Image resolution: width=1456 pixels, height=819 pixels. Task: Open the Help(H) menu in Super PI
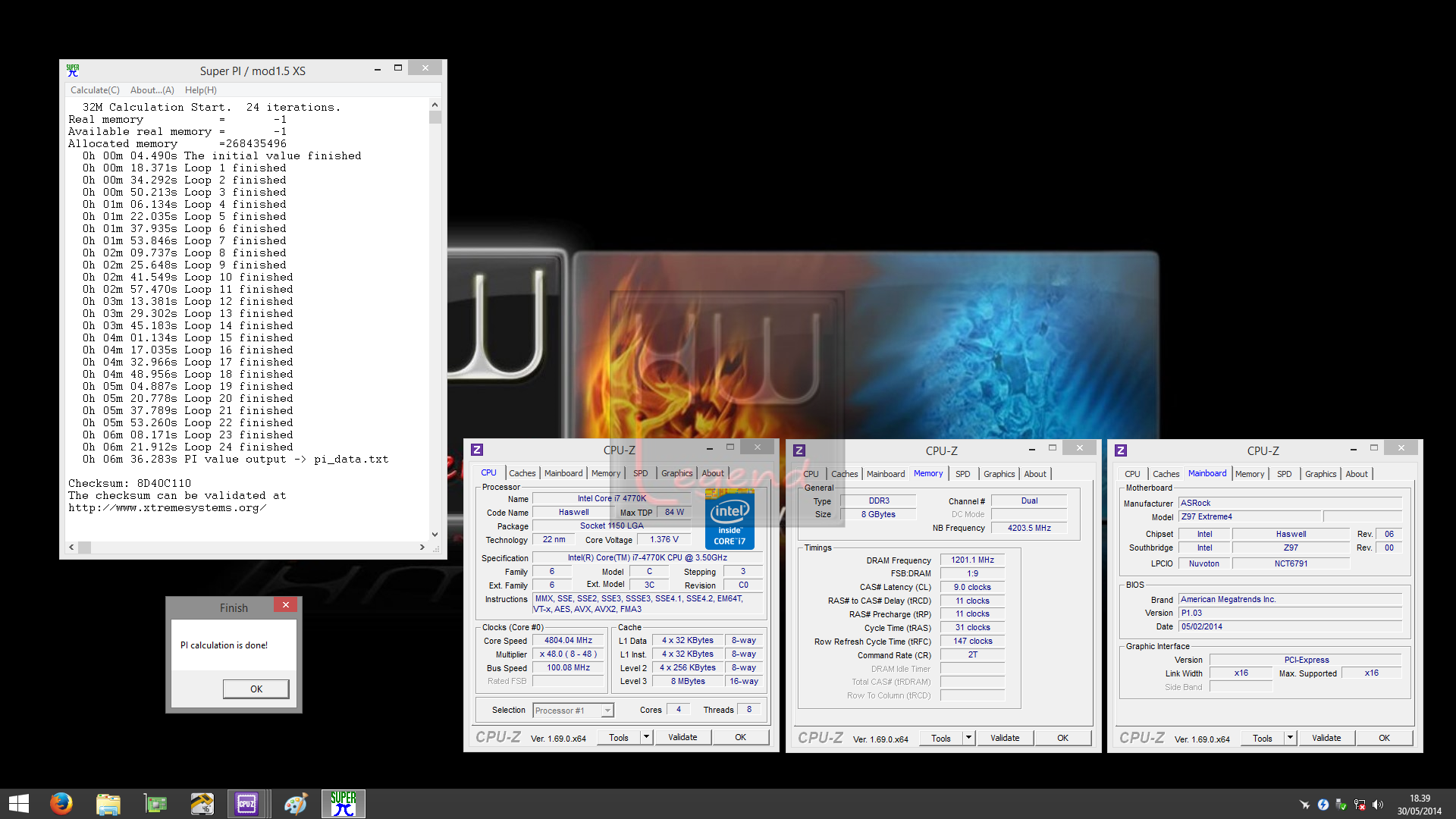[201, 89]
